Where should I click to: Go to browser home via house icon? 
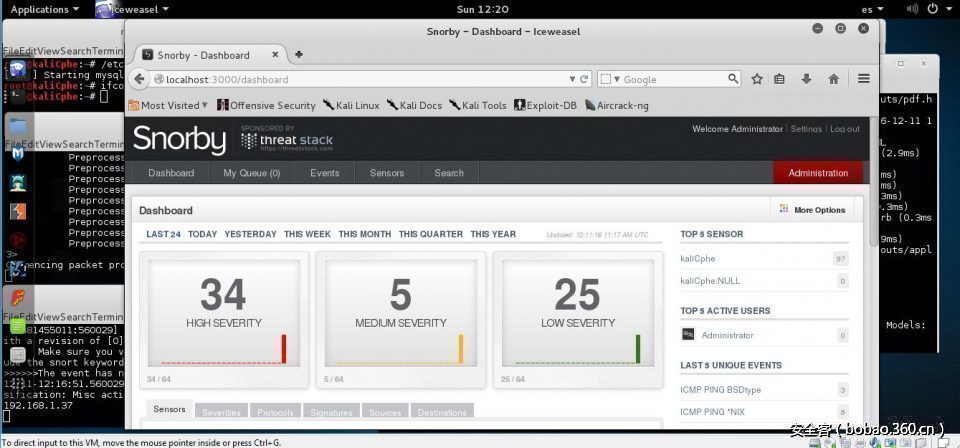(833, 79)
